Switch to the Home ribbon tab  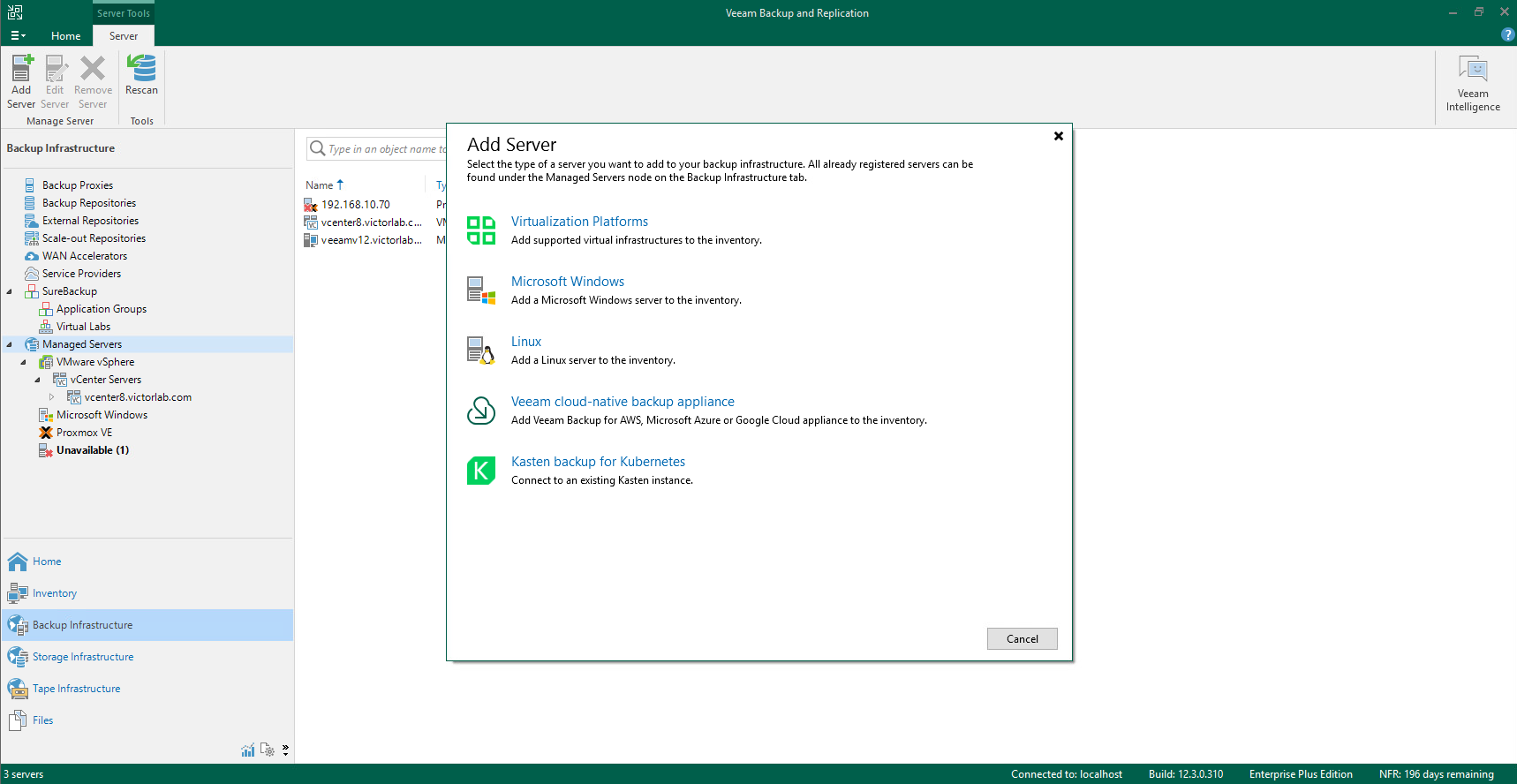(65, 36)
